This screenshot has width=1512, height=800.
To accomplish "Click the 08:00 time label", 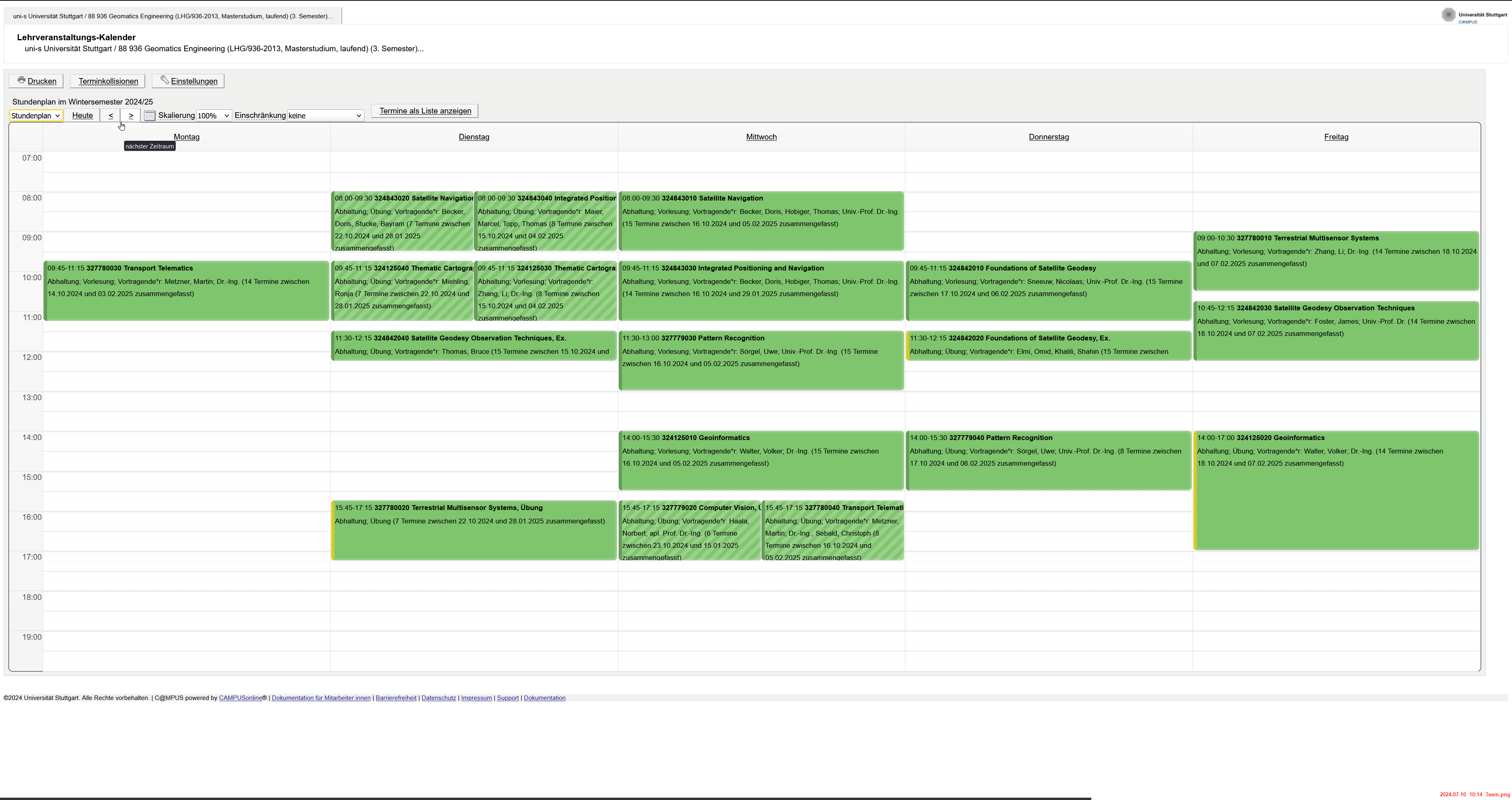I will [x=32, y=198].
